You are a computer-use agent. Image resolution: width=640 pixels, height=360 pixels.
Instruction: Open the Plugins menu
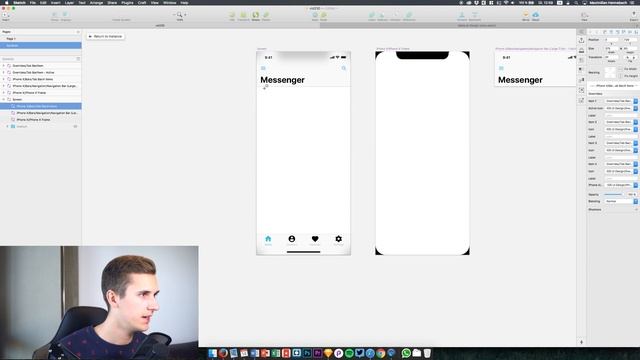click(127, 2)
